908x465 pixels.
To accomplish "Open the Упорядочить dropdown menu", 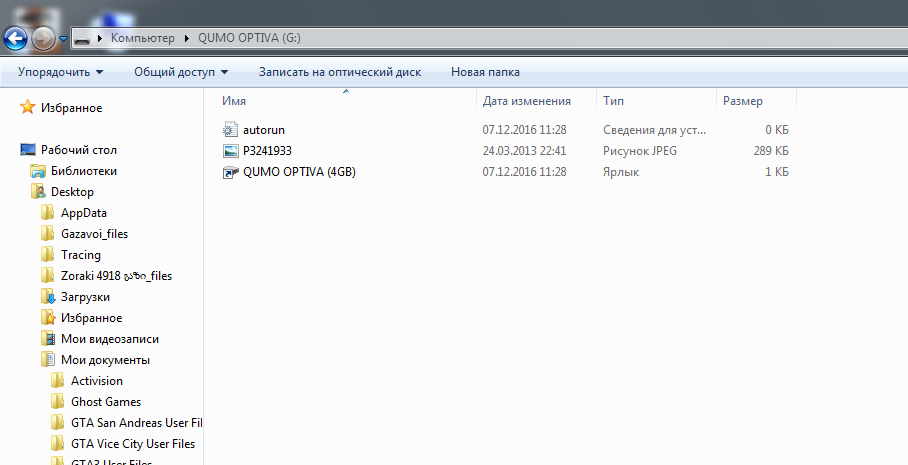I will point(60,72).
